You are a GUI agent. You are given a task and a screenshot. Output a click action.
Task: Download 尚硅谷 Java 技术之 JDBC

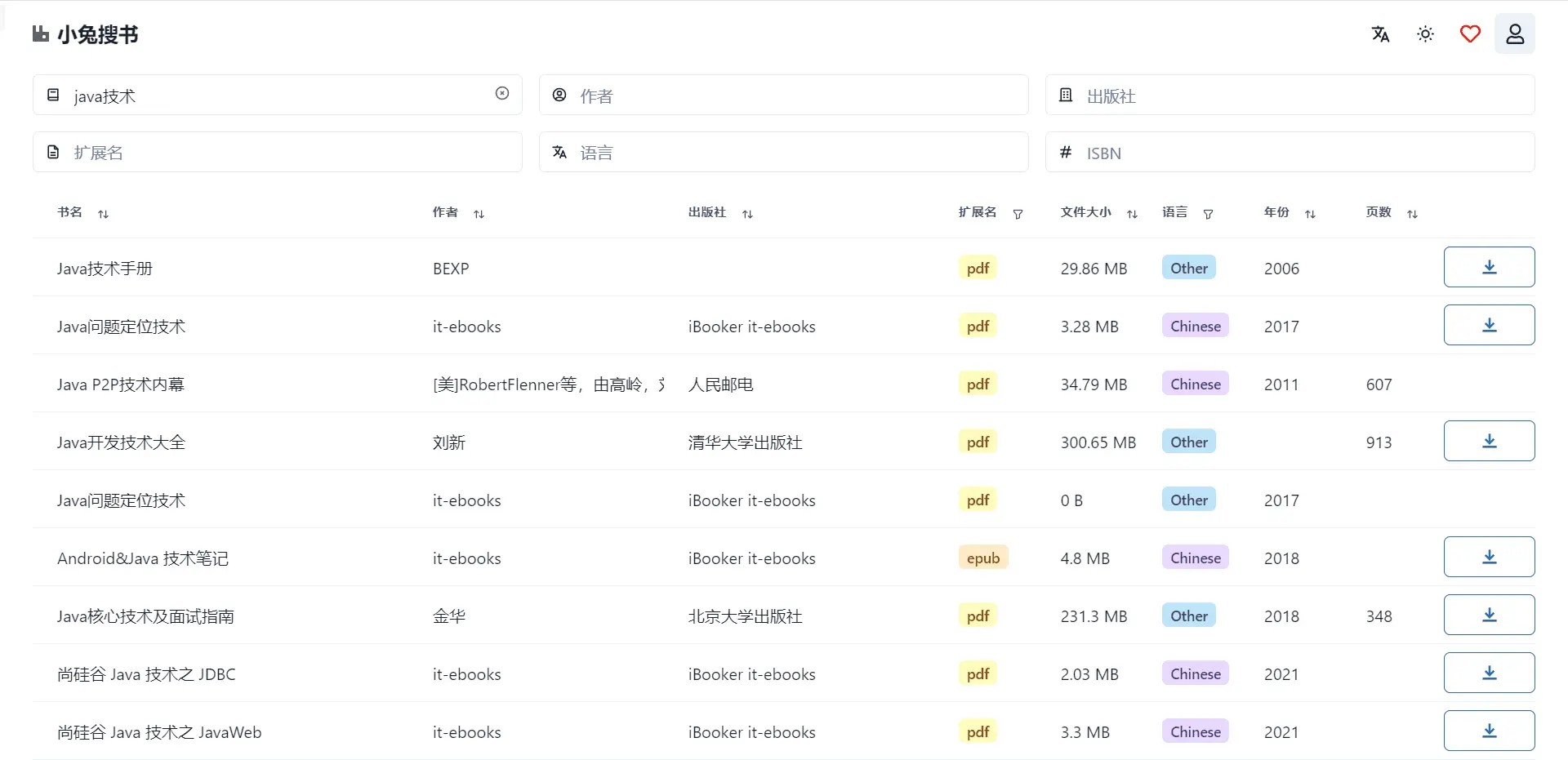pyautogui.click(x=1490, y=672)
